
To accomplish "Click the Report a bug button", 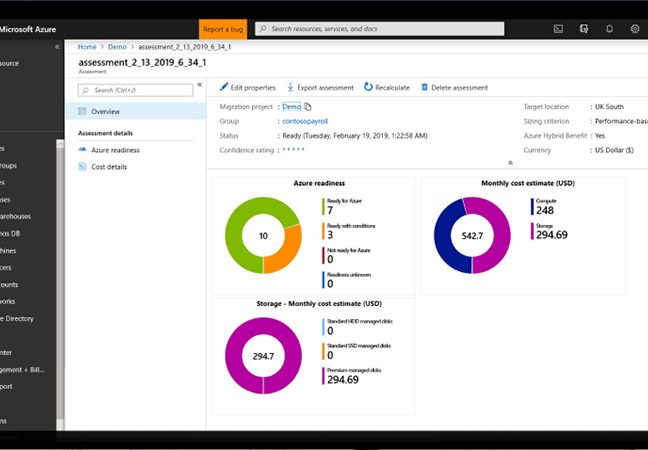I will [x=223, y=29].
